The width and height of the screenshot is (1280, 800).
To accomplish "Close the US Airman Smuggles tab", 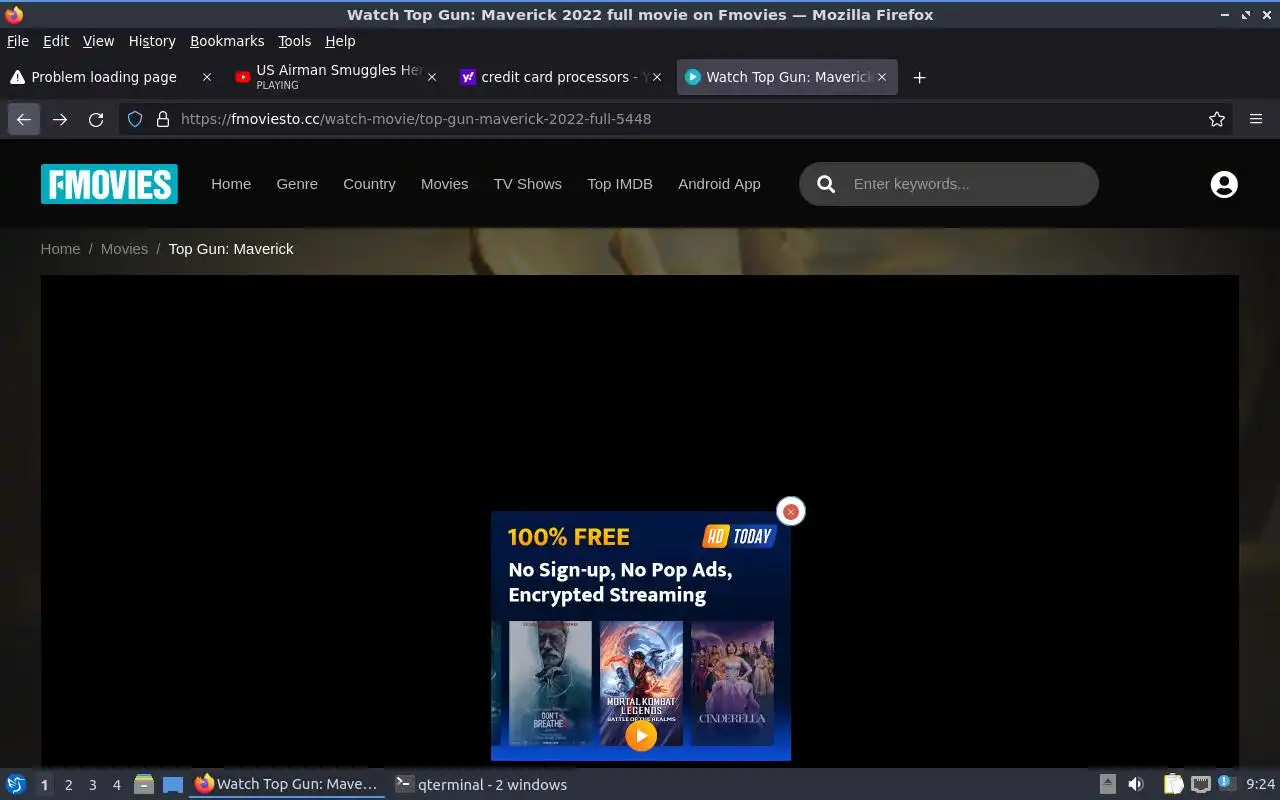I will click(432, 77).
